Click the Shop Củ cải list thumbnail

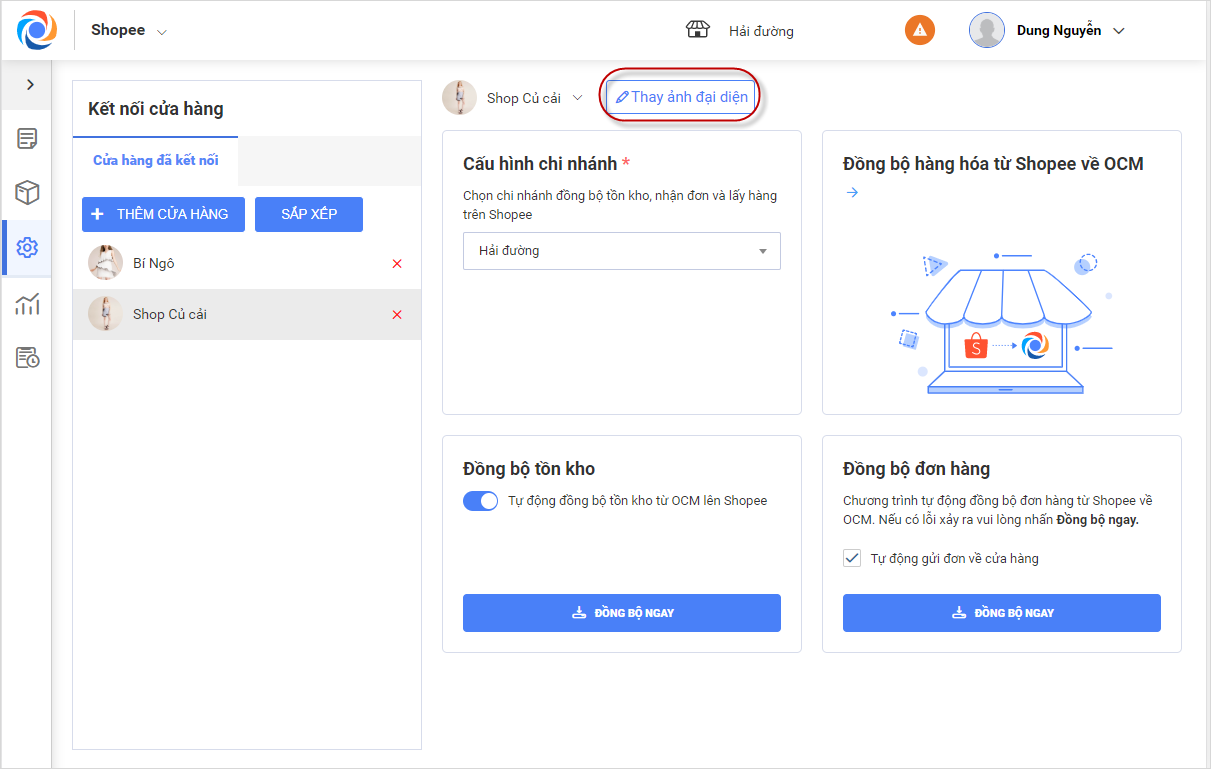105,313
